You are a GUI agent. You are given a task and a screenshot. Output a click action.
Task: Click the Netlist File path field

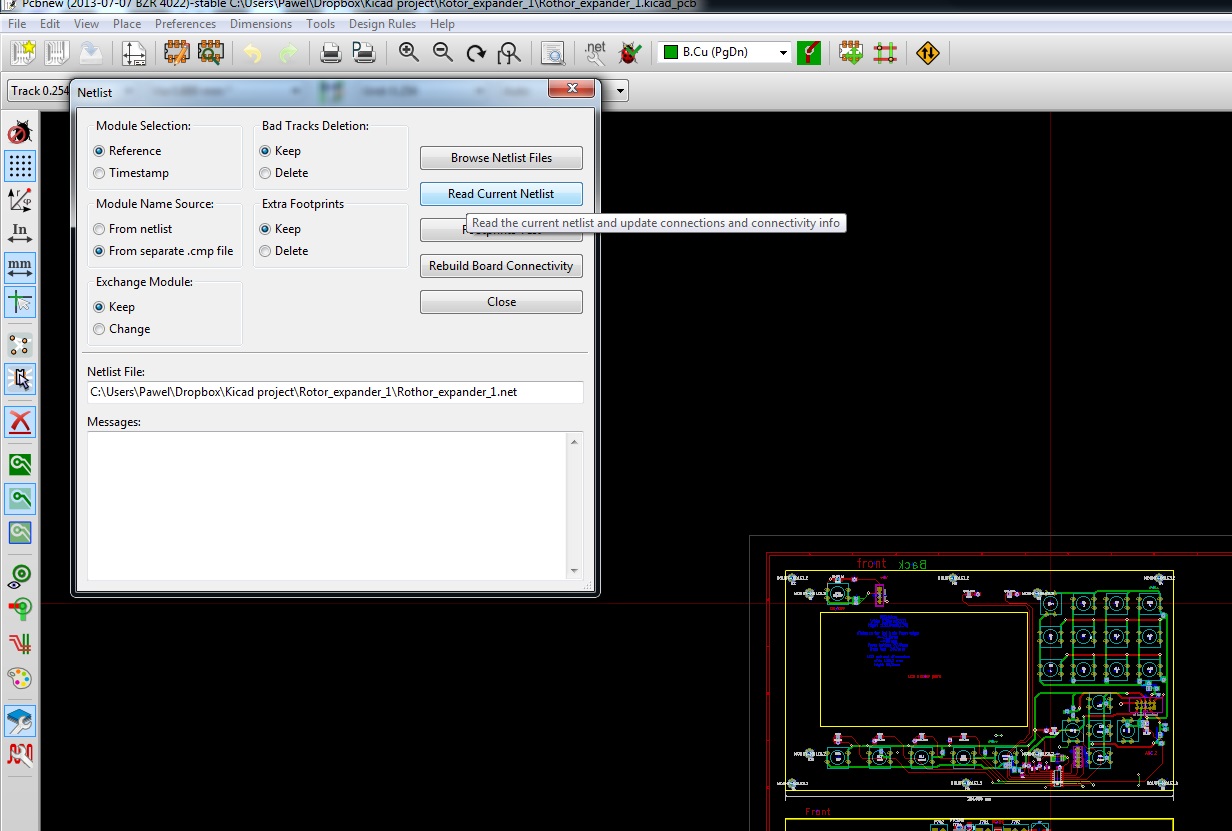coord(334,392)
